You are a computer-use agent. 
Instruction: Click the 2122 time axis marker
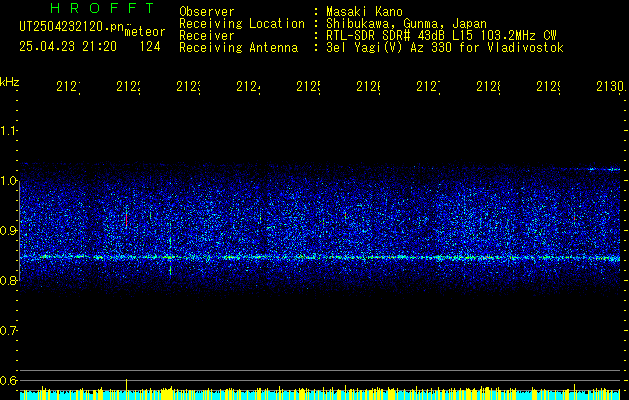tap(128, 87)
